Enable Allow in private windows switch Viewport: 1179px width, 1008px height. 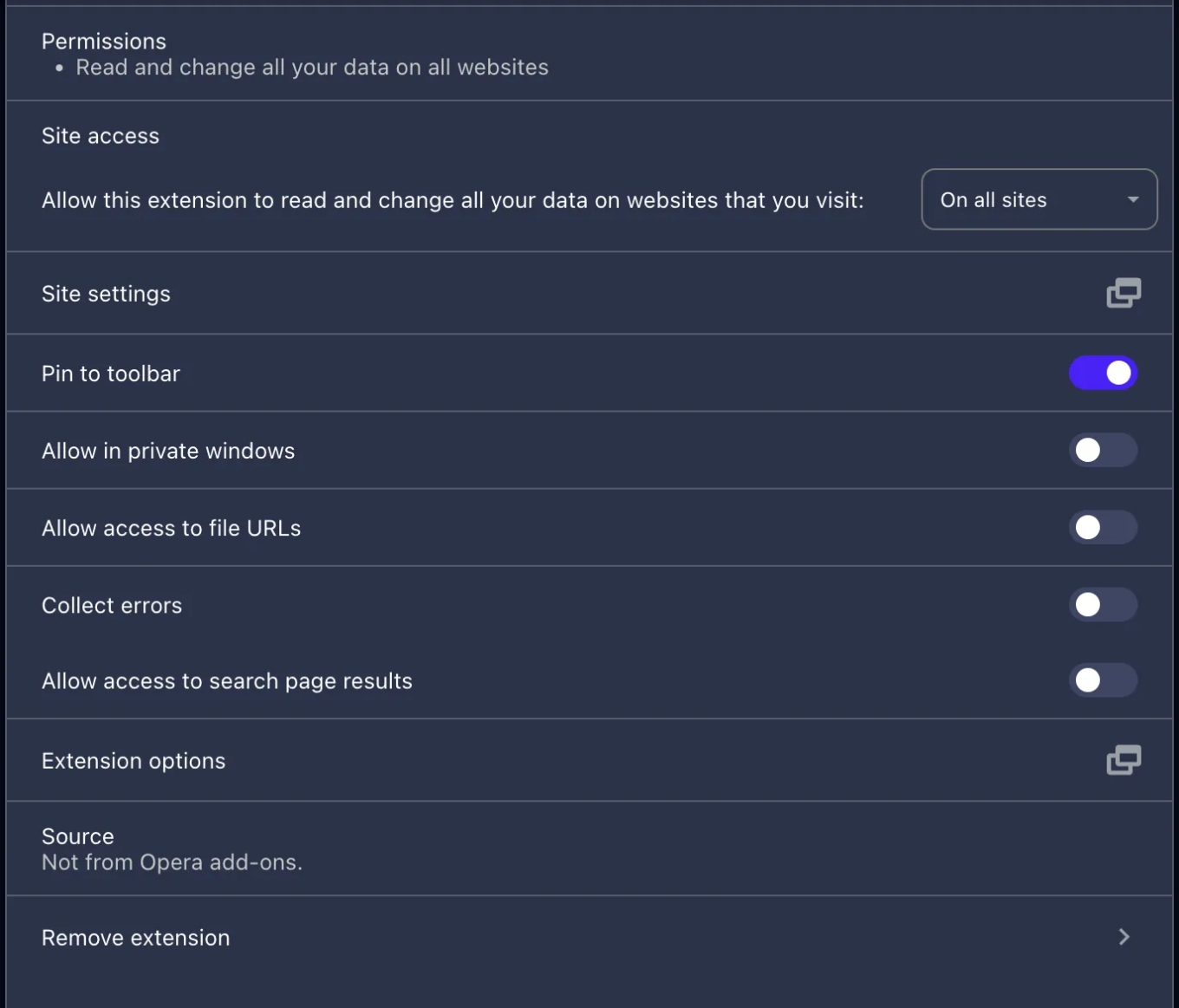[x=1103, y=450]
